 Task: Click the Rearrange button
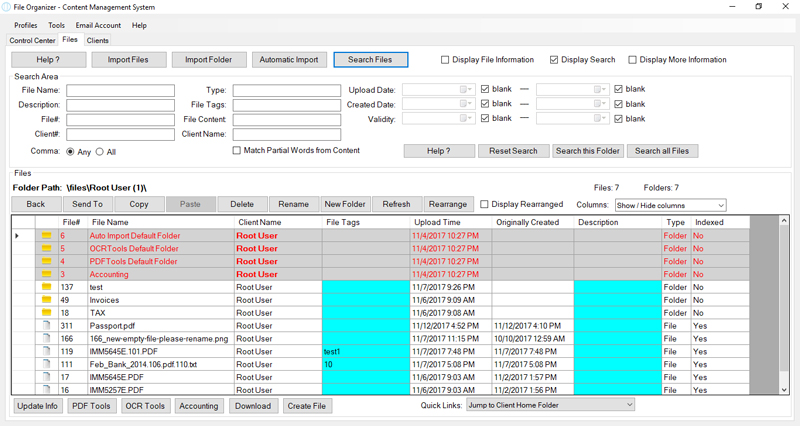(x=448, y=204)
